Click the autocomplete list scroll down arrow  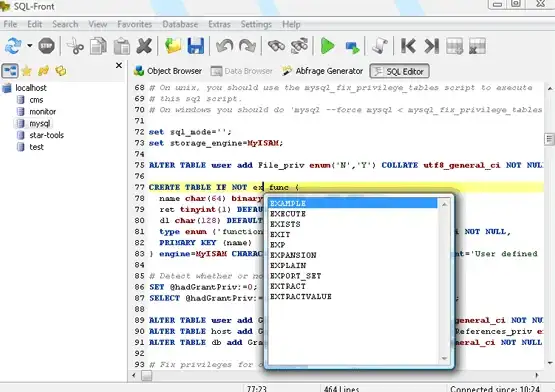click(444, 359)
